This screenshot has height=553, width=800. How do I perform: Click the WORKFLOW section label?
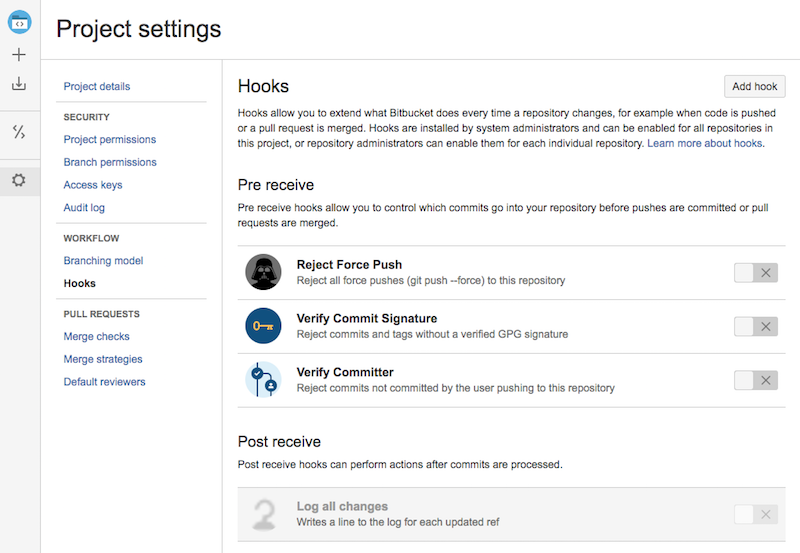91,238
